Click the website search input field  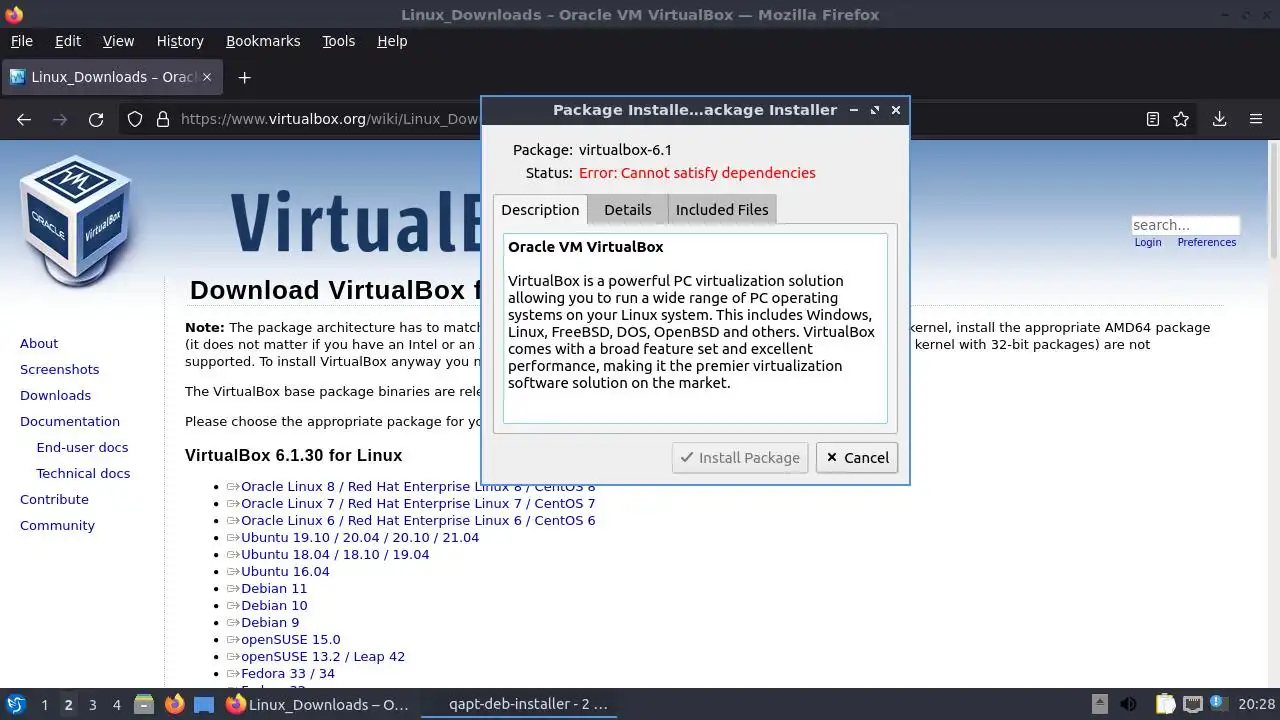point(1185,225)
